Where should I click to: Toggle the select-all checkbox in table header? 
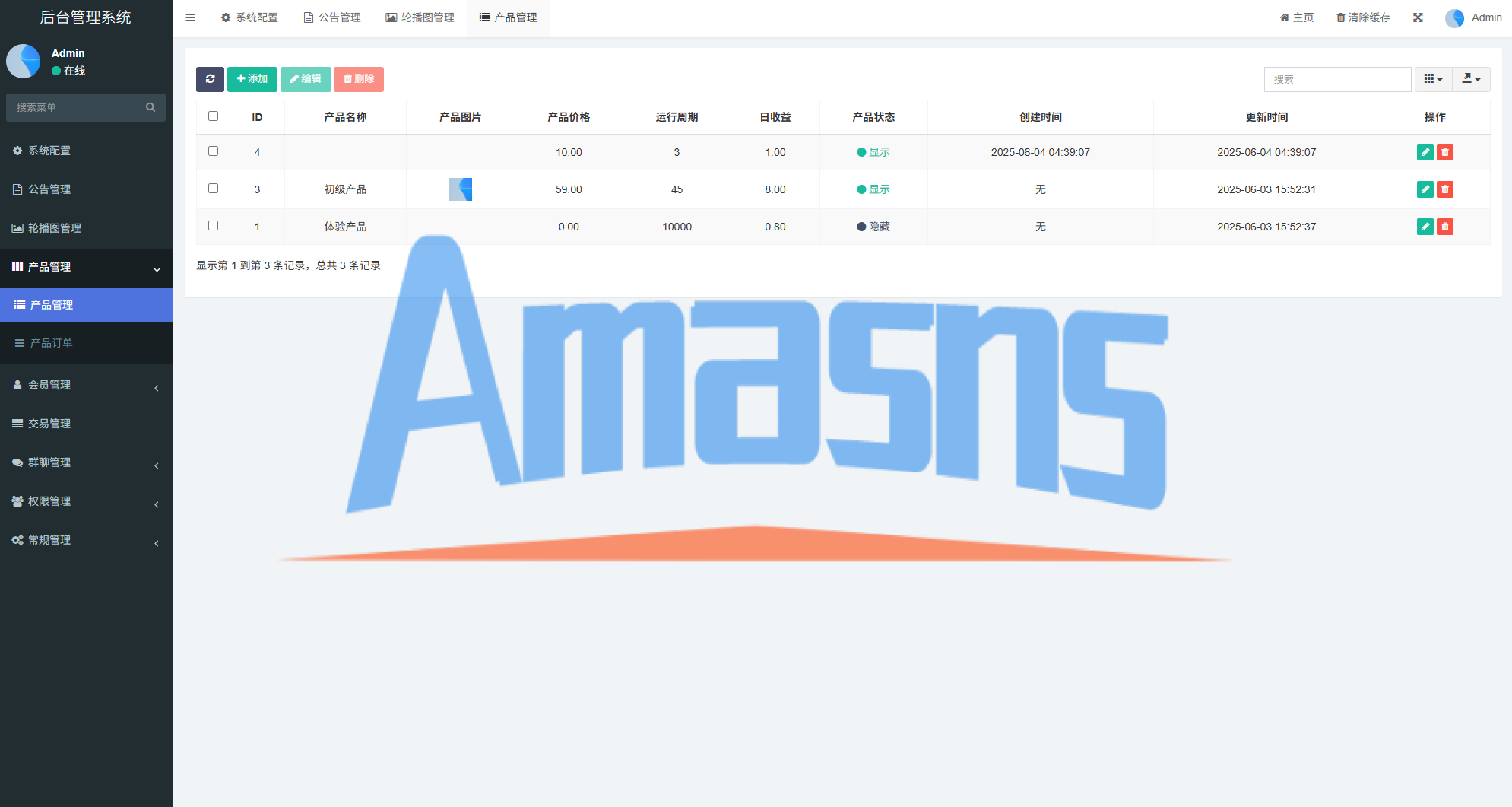(213, 116)
